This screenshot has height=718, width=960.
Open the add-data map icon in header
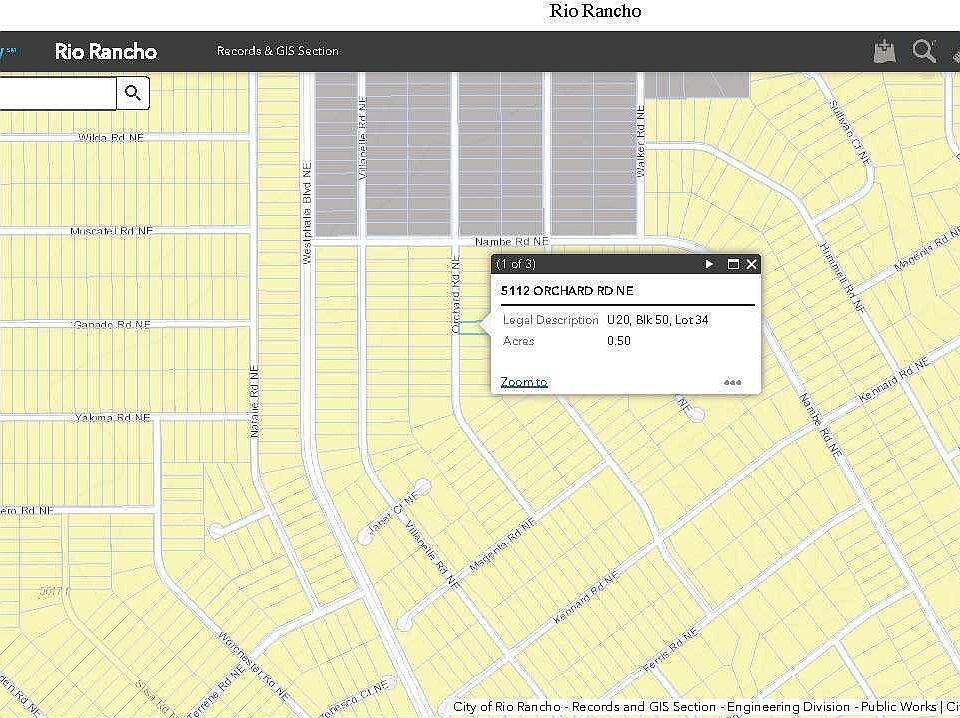coord(884,51)
